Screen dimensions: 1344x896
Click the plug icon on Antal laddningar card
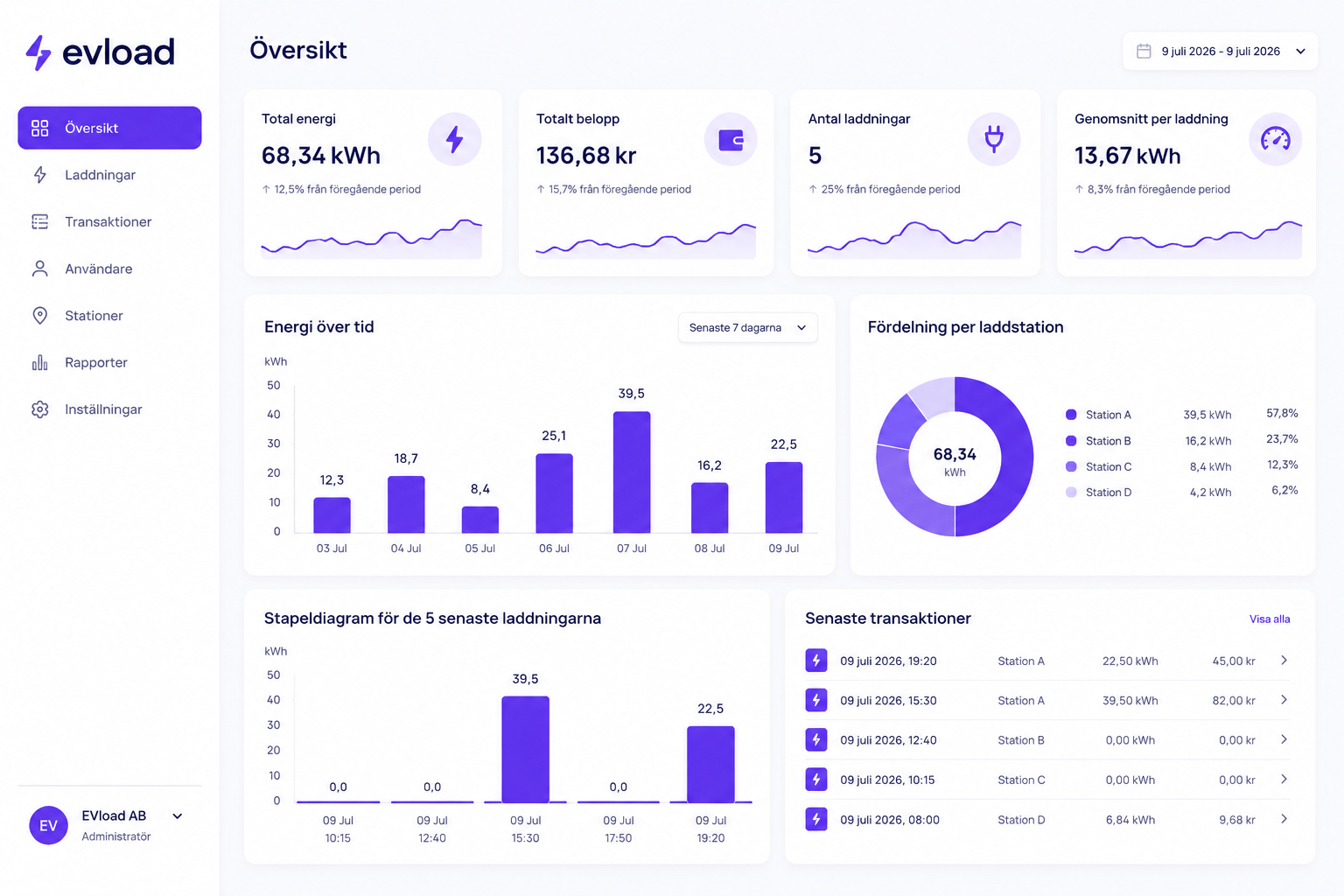point(994,139)
